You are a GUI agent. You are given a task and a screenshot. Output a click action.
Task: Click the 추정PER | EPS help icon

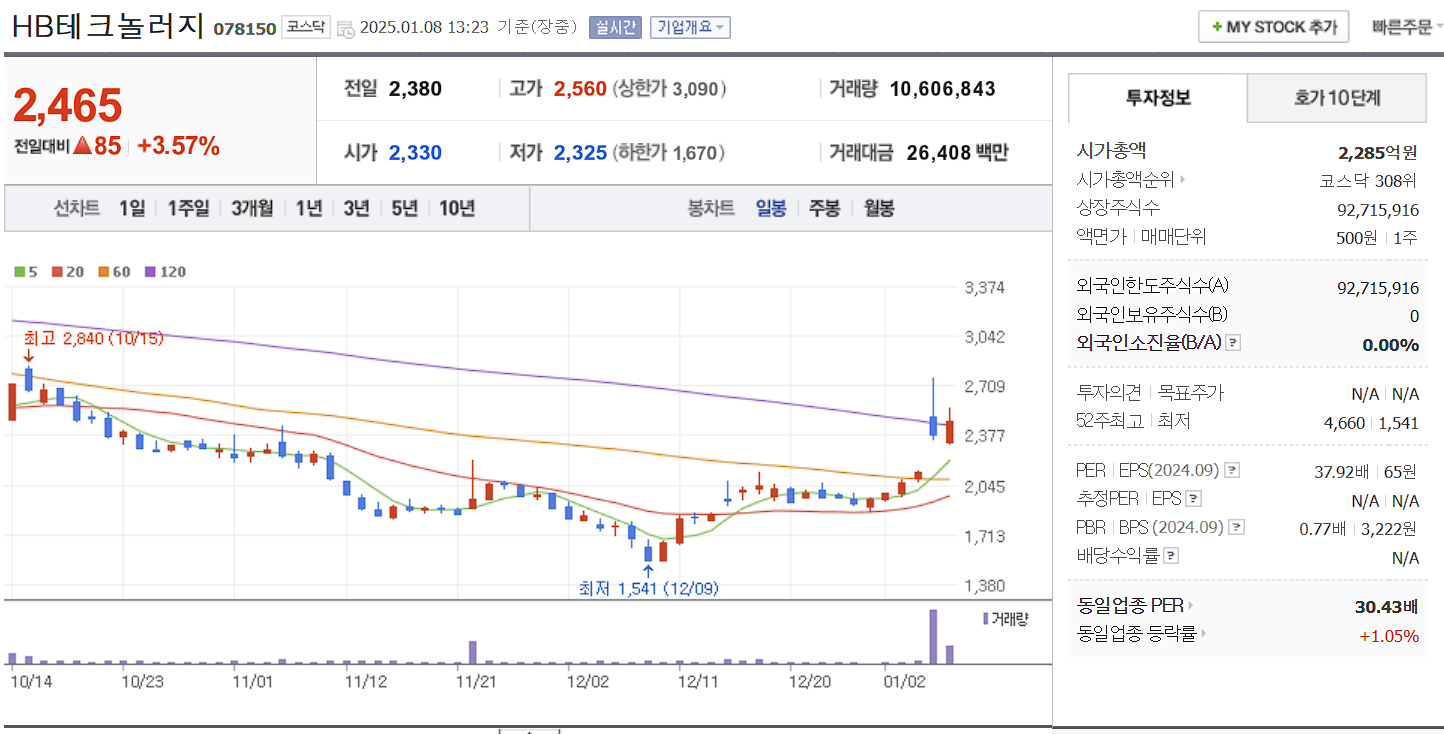click(1193, 499)
